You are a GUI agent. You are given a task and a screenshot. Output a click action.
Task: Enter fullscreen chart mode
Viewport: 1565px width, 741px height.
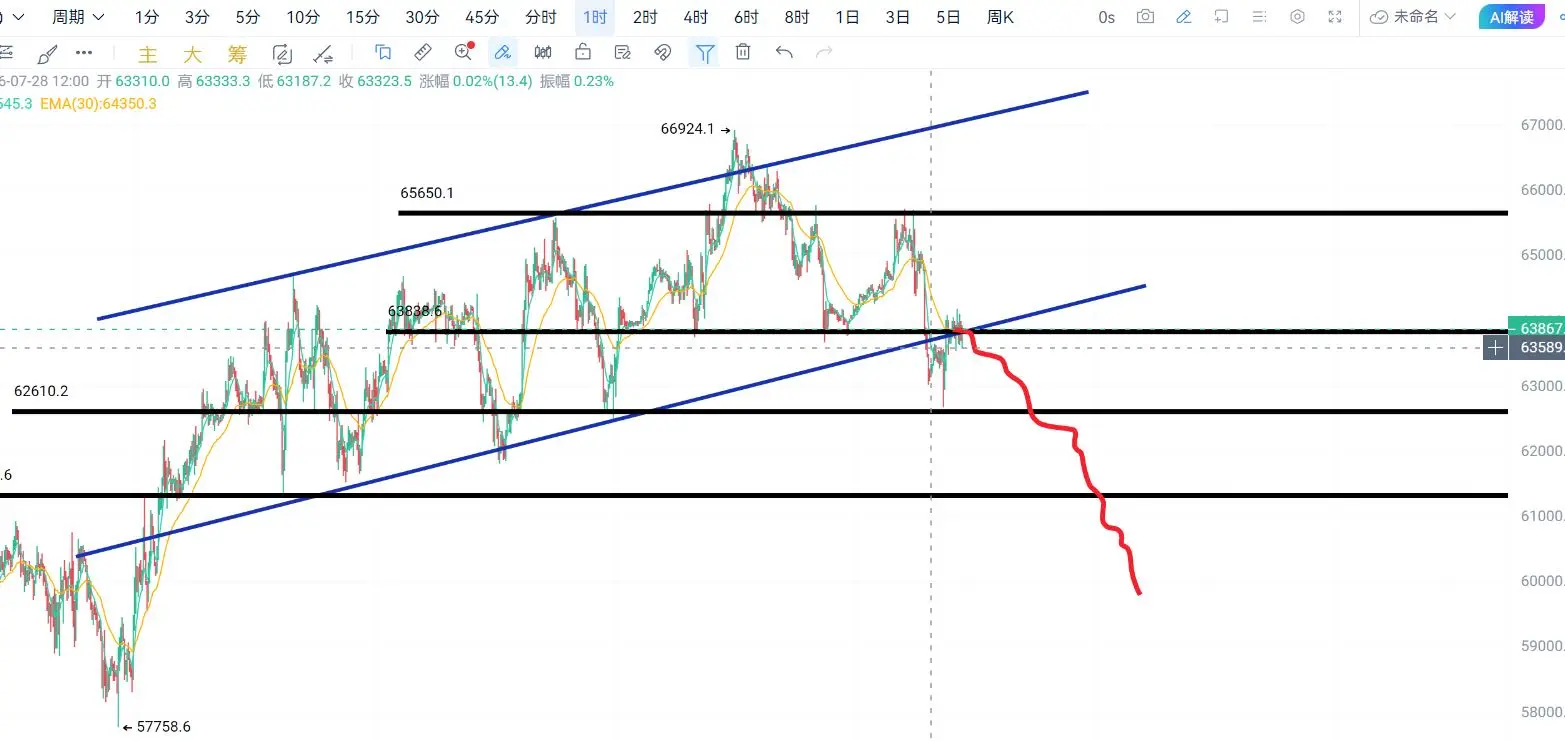(x=1335, y=17)
